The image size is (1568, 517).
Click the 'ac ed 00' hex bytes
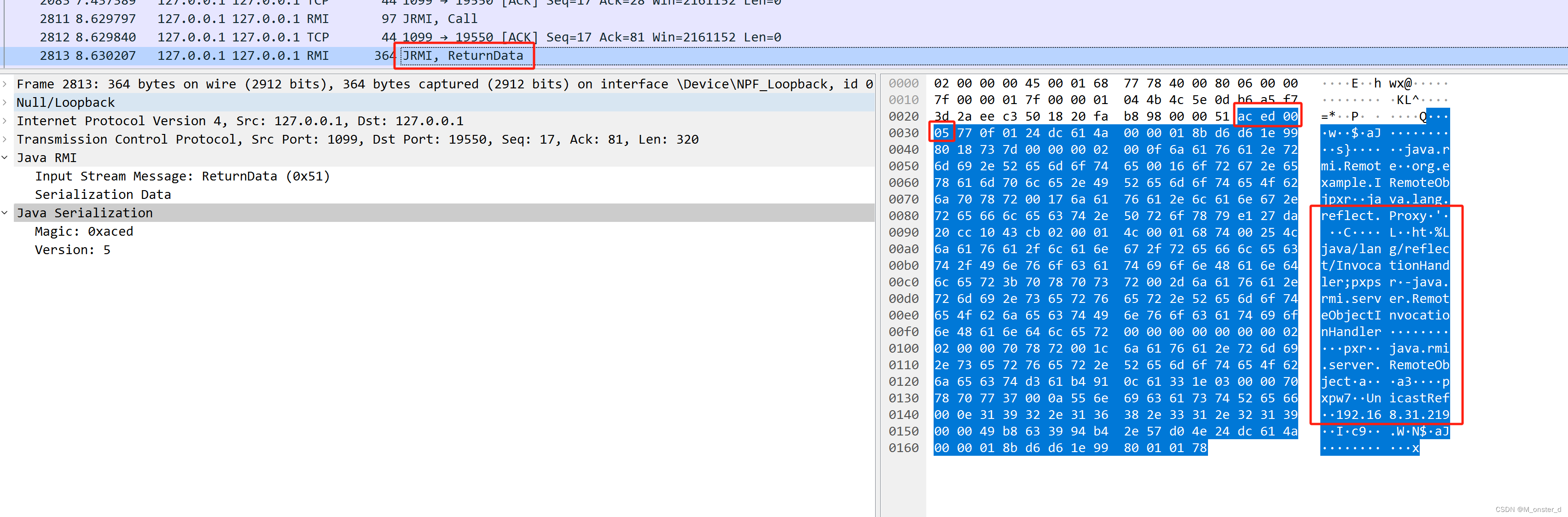pos(1267,116)
